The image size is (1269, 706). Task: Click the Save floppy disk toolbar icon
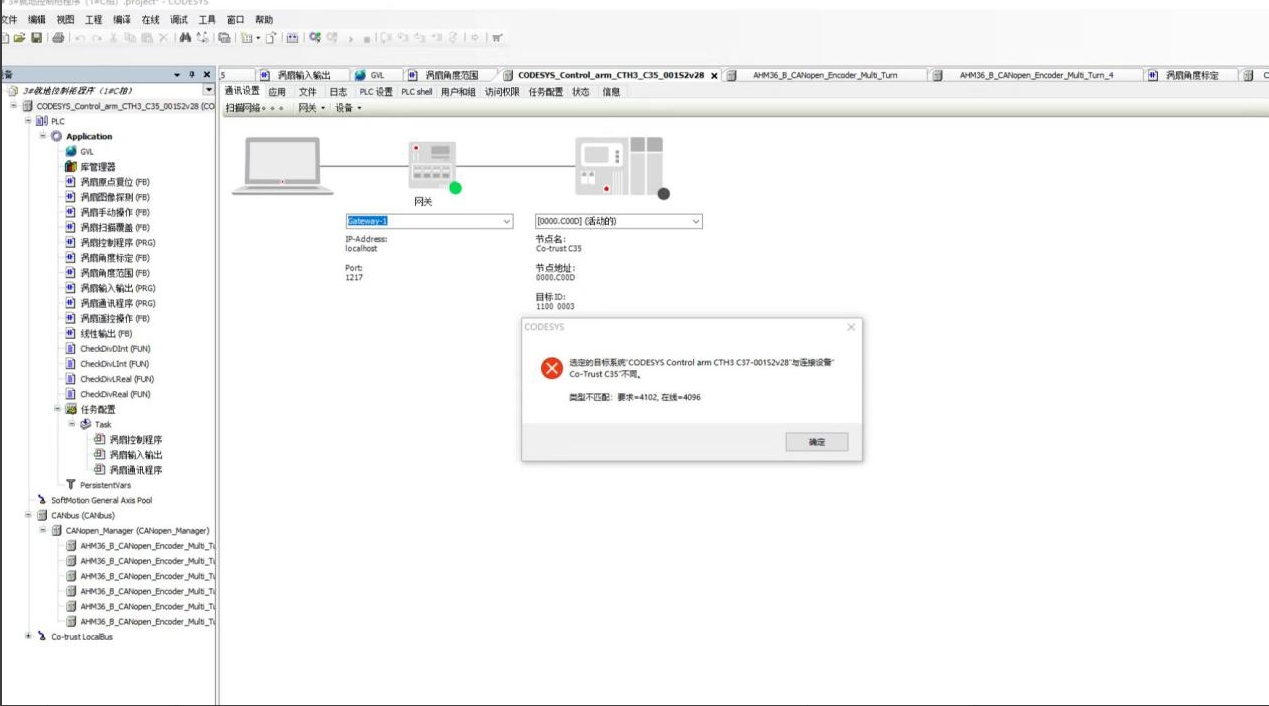(x=36, y=38)
